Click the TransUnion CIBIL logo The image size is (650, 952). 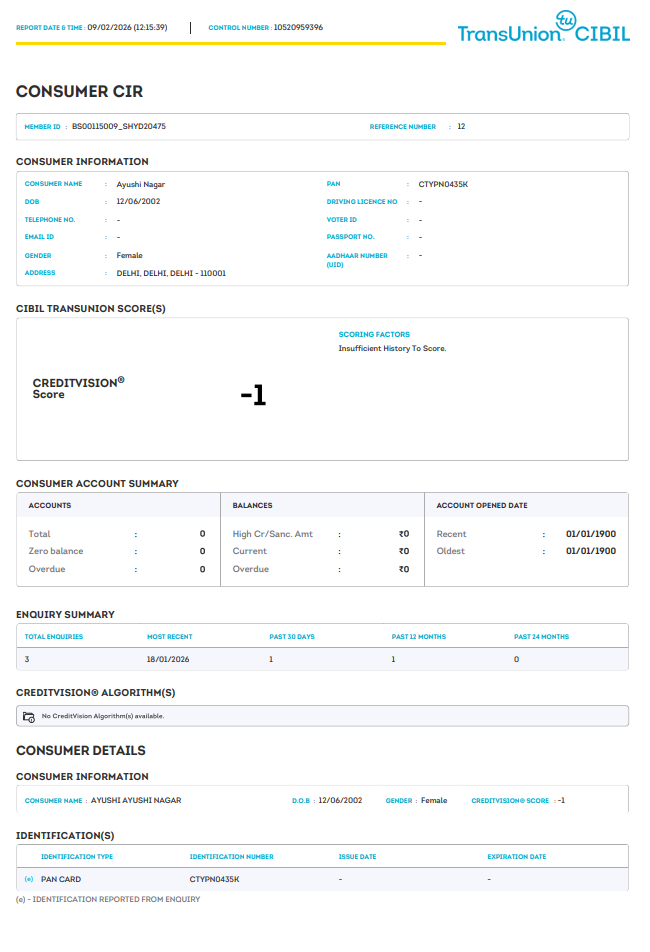click(543, 27)
